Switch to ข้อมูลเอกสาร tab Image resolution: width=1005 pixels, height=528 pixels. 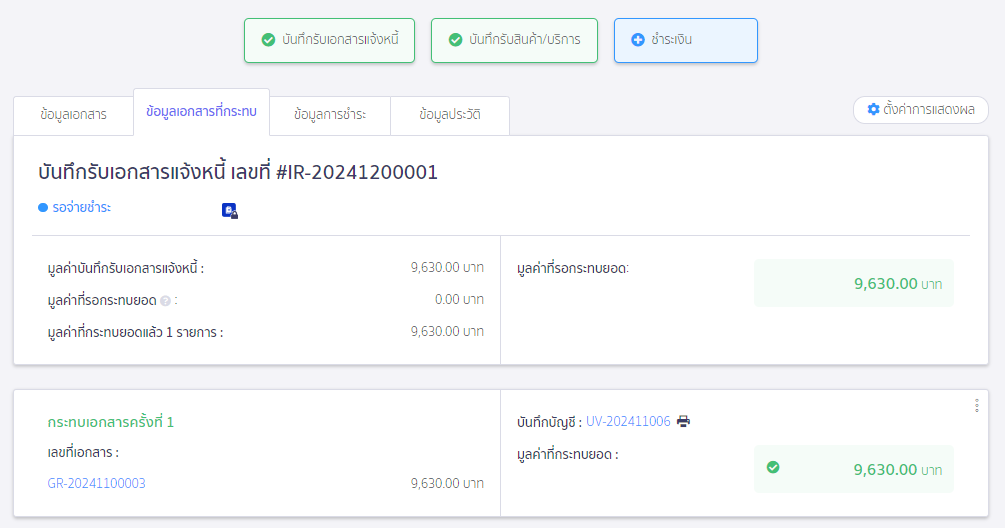tap(73, 115)
